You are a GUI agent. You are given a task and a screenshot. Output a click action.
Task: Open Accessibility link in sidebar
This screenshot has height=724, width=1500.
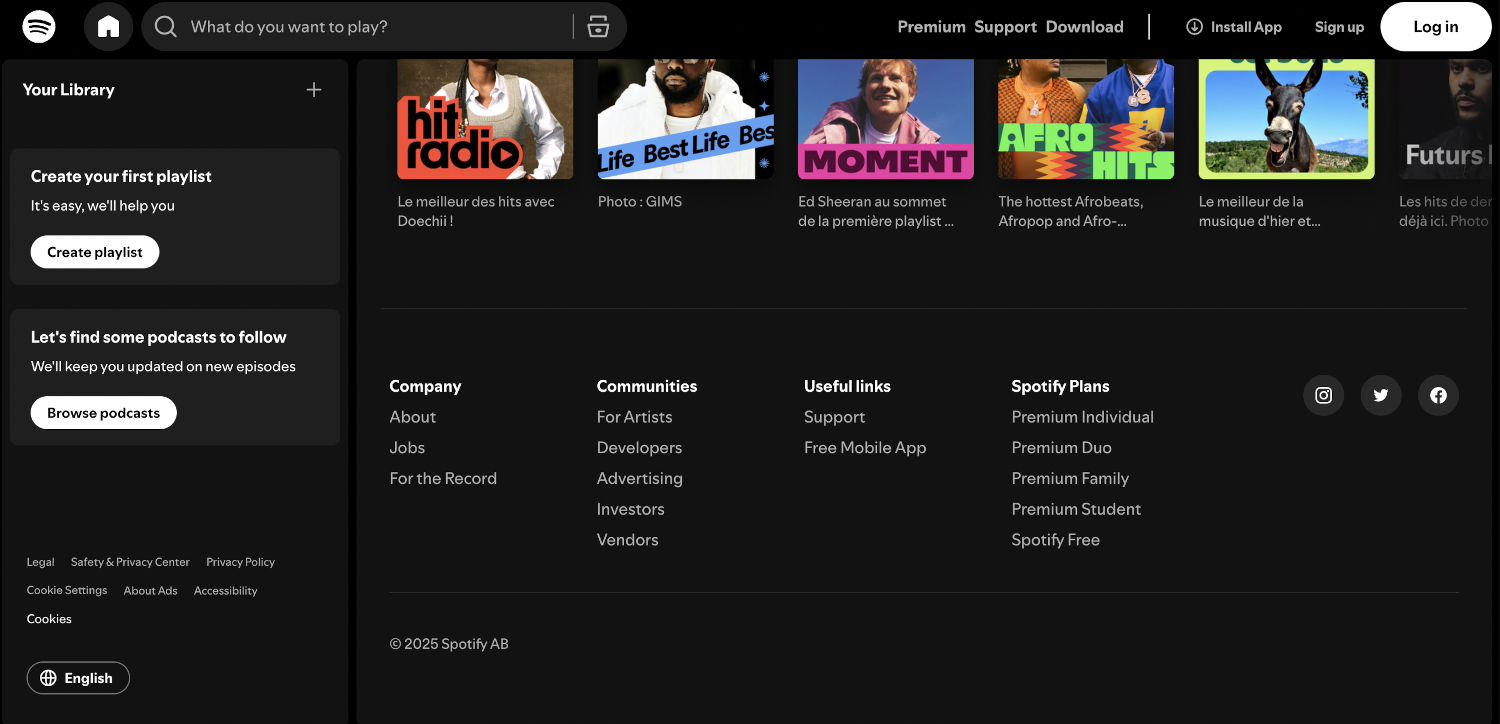pyautogui.click(x=225, y=591)
